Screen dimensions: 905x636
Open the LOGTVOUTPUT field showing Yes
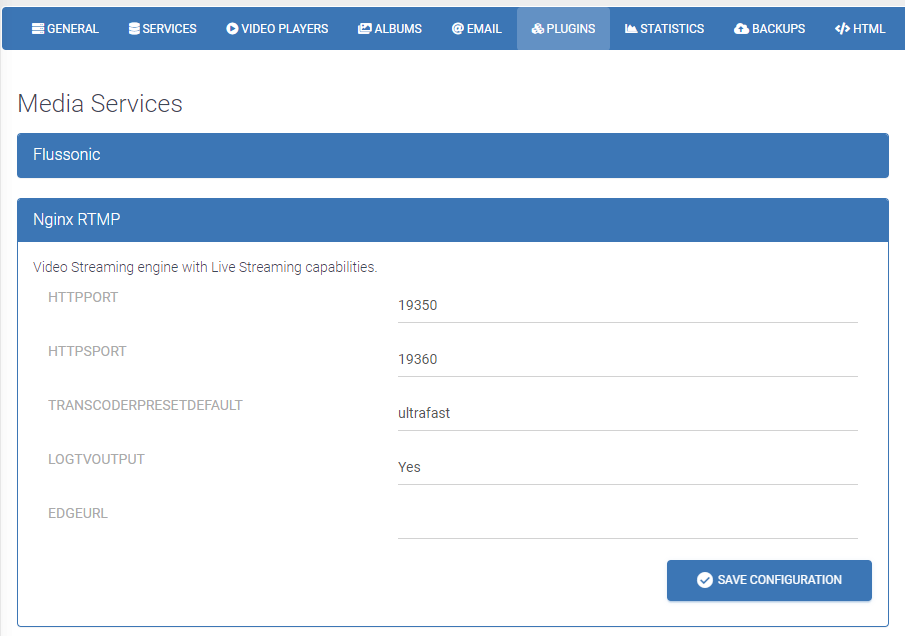click(628, 467)
